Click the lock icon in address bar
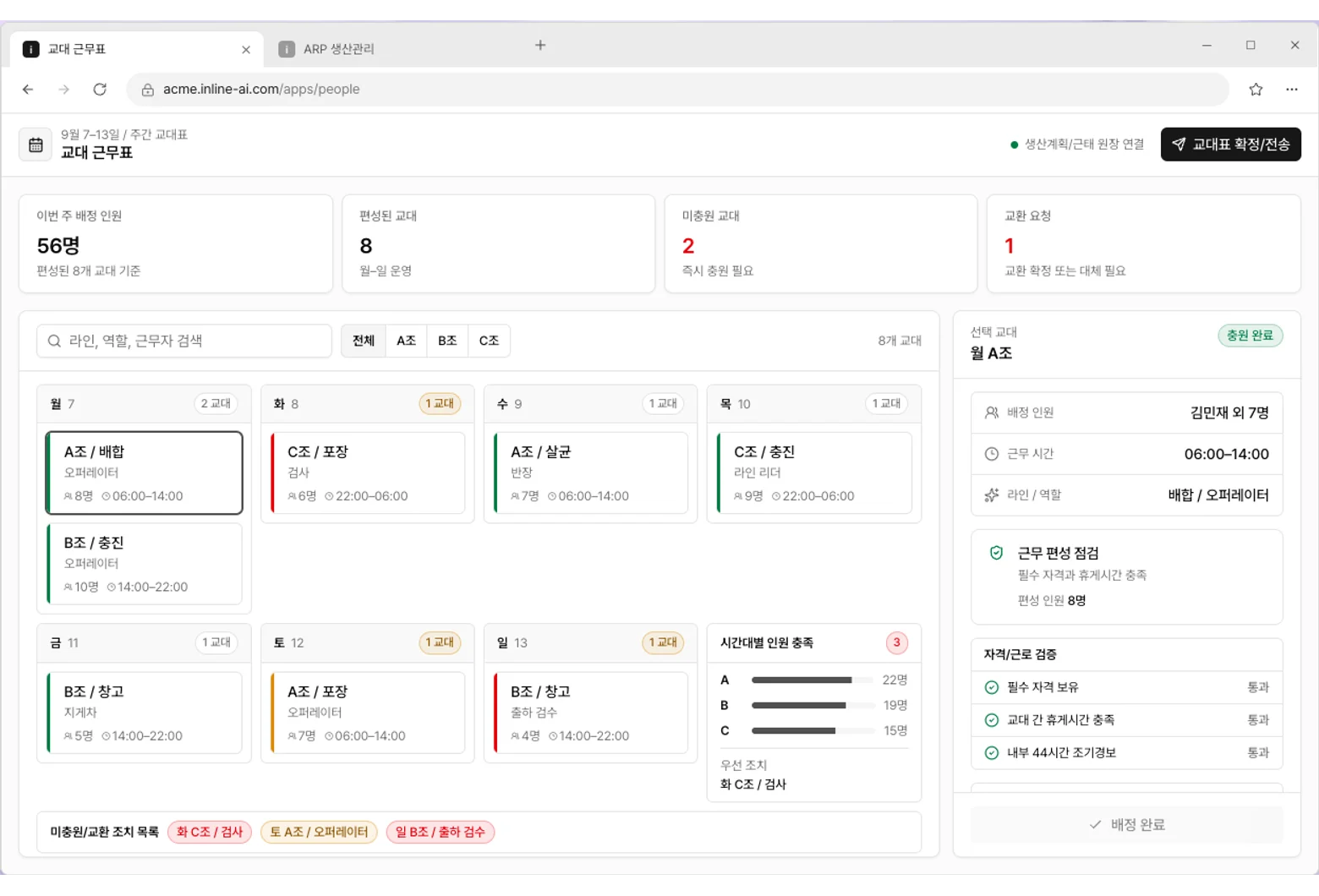Image resolution: width=1319 pixels, height=896 pixels. pyautogui.click(x=147, y=90)
